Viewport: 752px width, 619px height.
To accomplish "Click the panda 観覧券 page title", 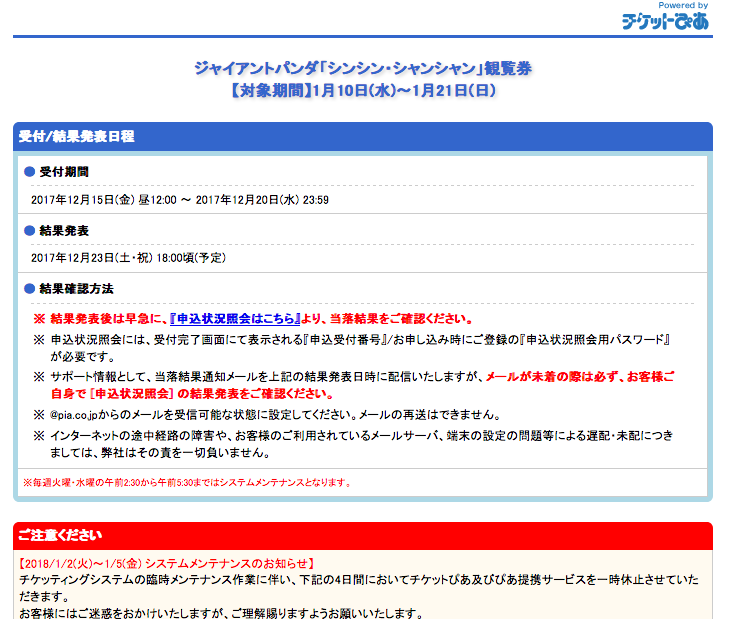I will (x=363, y=69).
